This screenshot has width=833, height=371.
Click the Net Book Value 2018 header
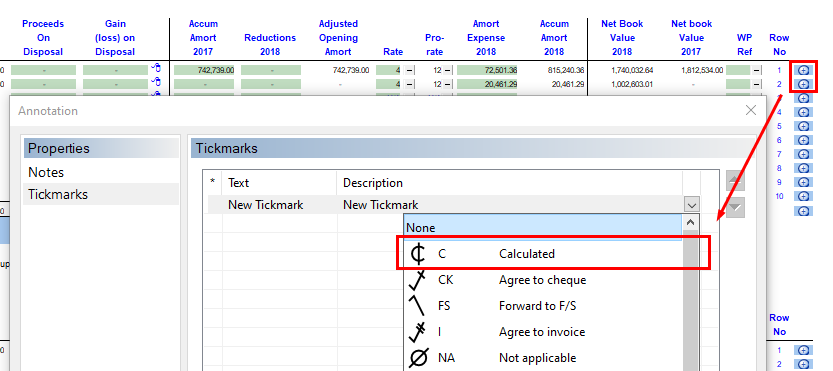tap(622, 38)
